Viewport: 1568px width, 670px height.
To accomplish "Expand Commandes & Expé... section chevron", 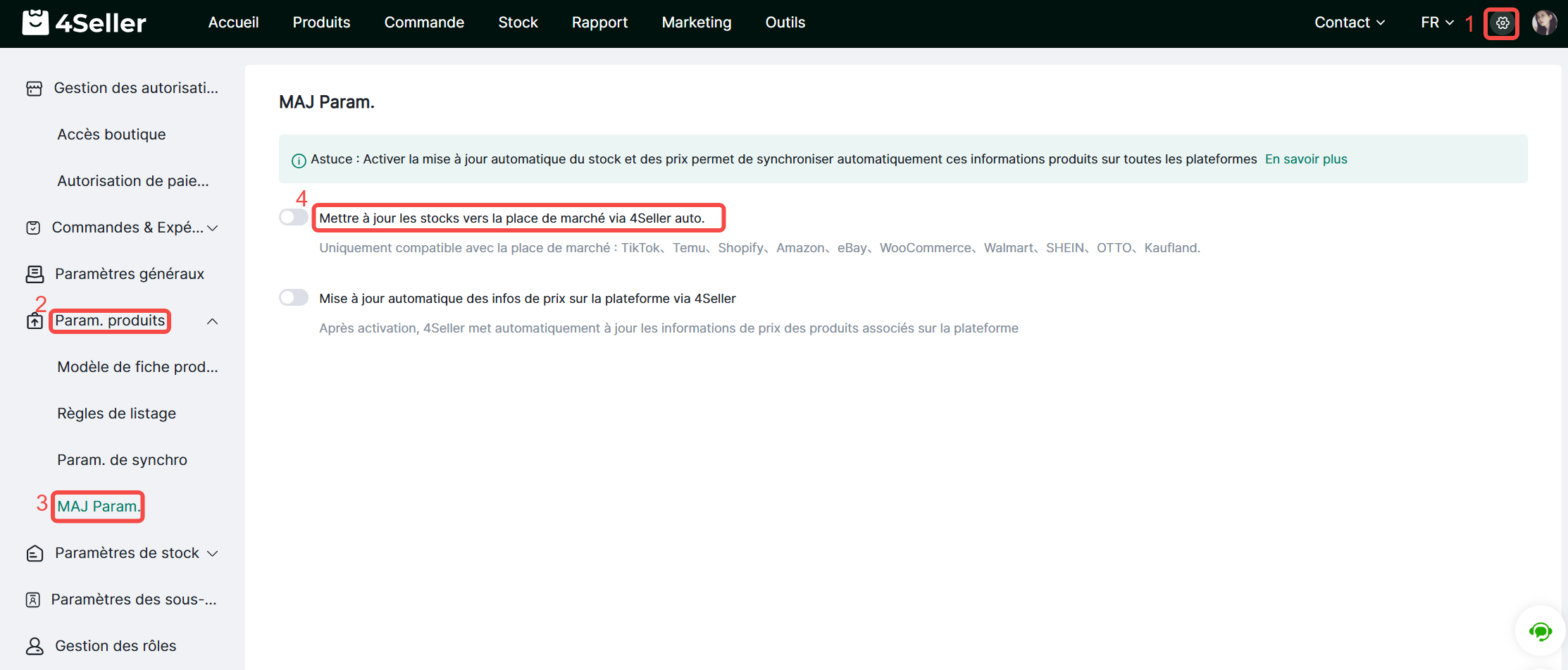I will (213, 228).
